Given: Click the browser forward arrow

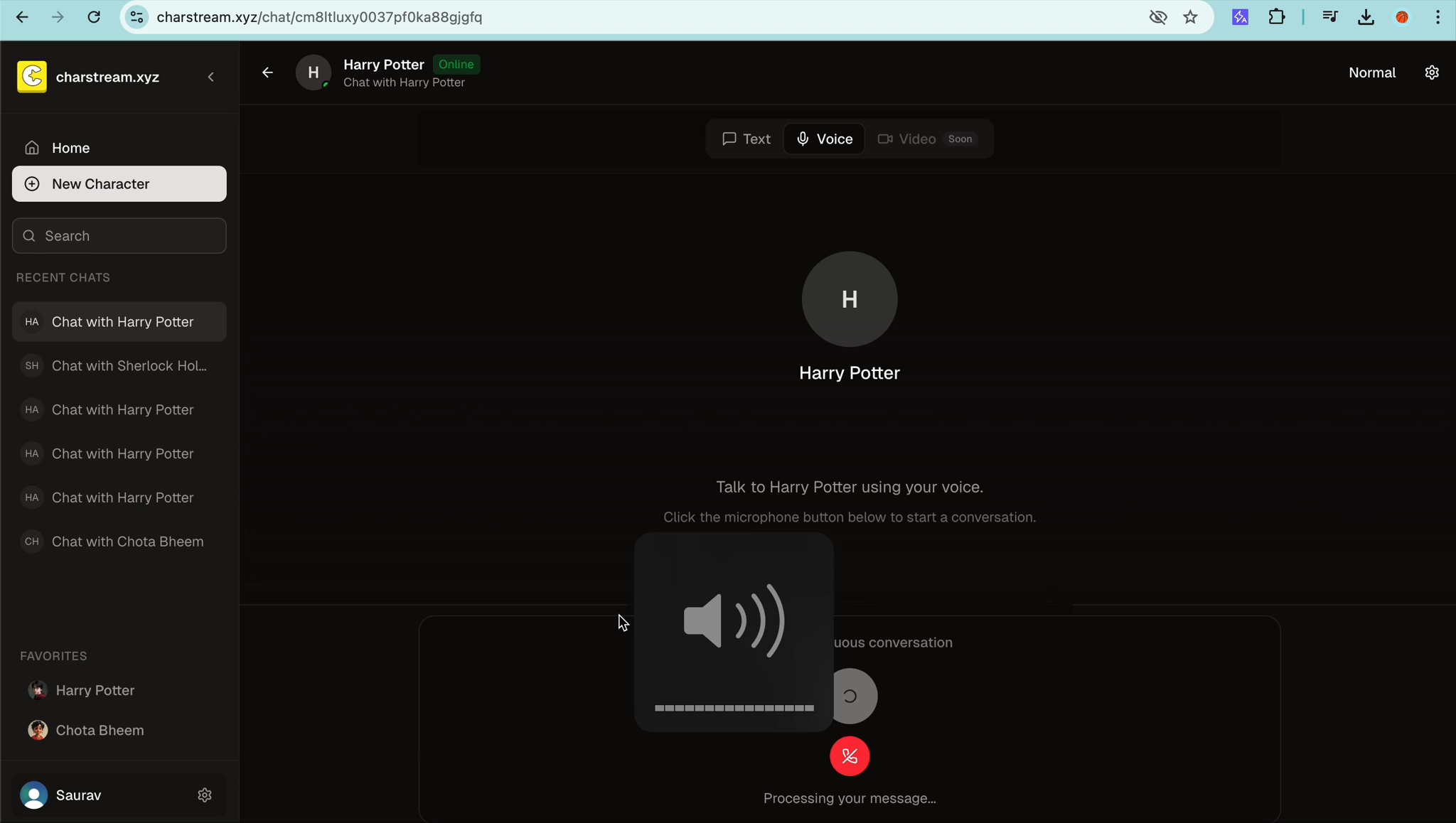Looking at the screenshot, I should [x=58, y=17].
